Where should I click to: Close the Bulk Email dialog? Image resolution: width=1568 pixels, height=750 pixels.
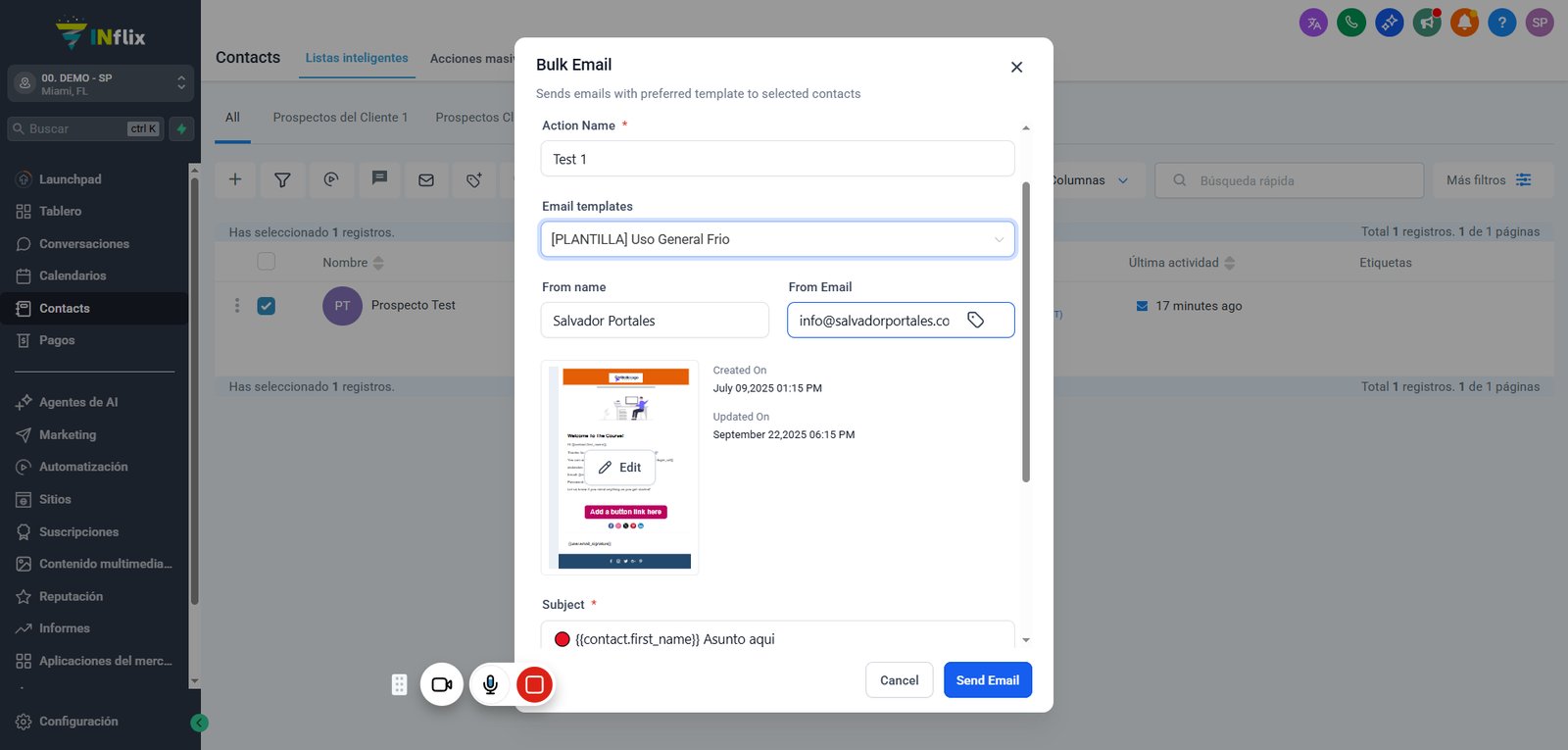point(1016,67)
